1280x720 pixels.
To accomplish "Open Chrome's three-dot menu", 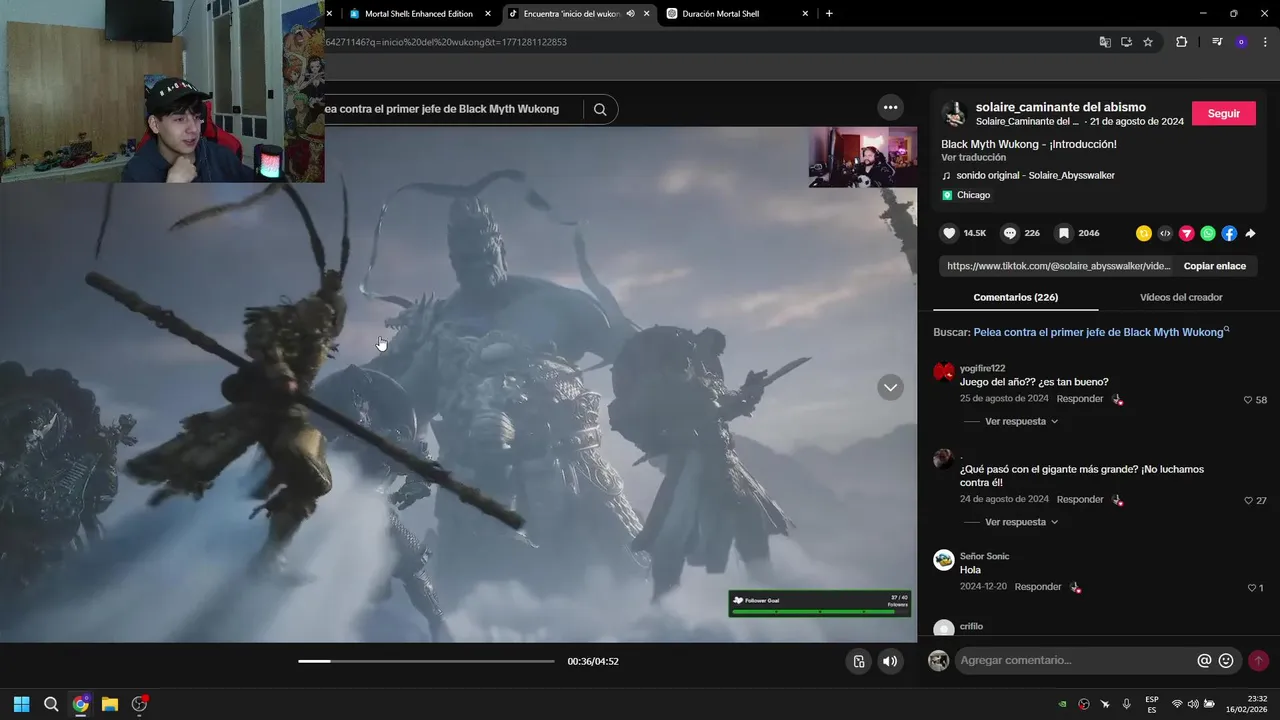I will pos(1265,42).
